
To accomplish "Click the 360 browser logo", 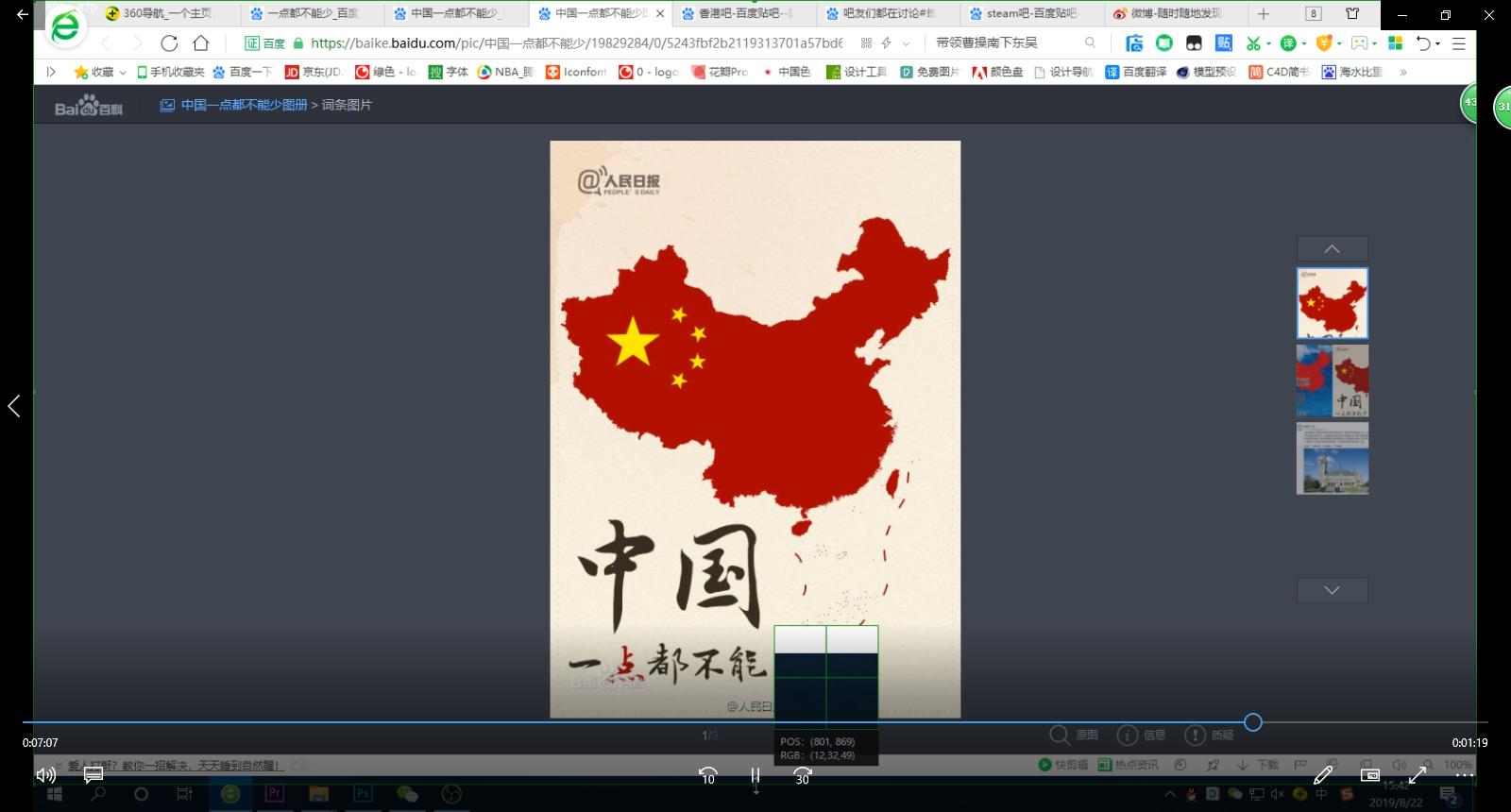I will 64,26.
